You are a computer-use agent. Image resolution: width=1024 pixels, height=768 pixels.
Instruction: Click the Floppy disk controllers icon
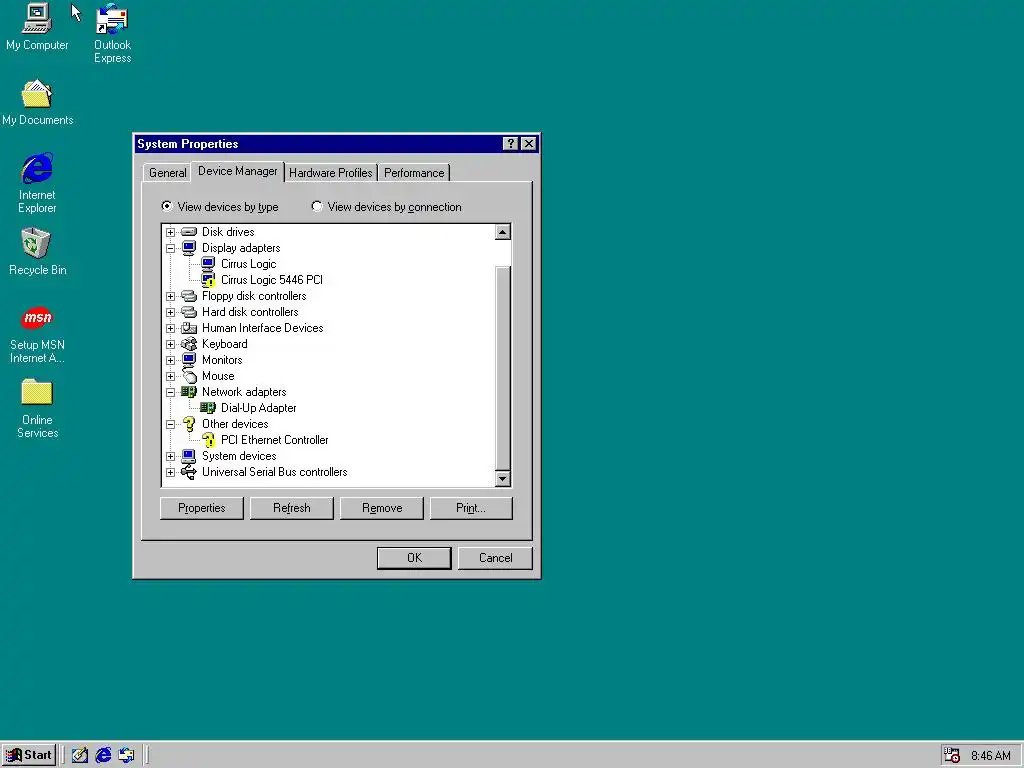coord(189,296)
